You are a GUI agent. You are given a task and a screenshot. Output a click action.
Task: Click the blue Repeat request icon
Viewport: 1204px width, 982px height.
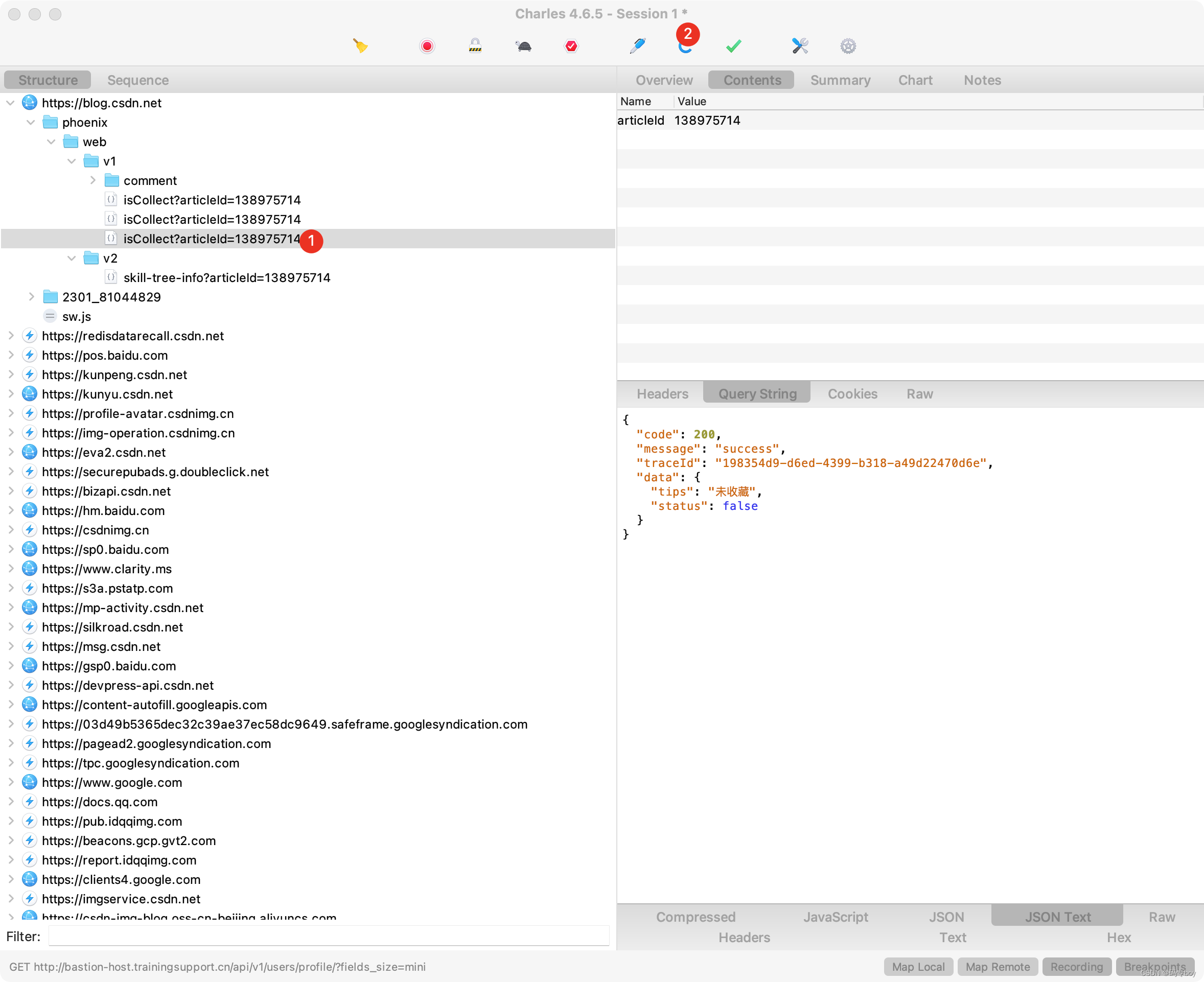tap(685, 48)
